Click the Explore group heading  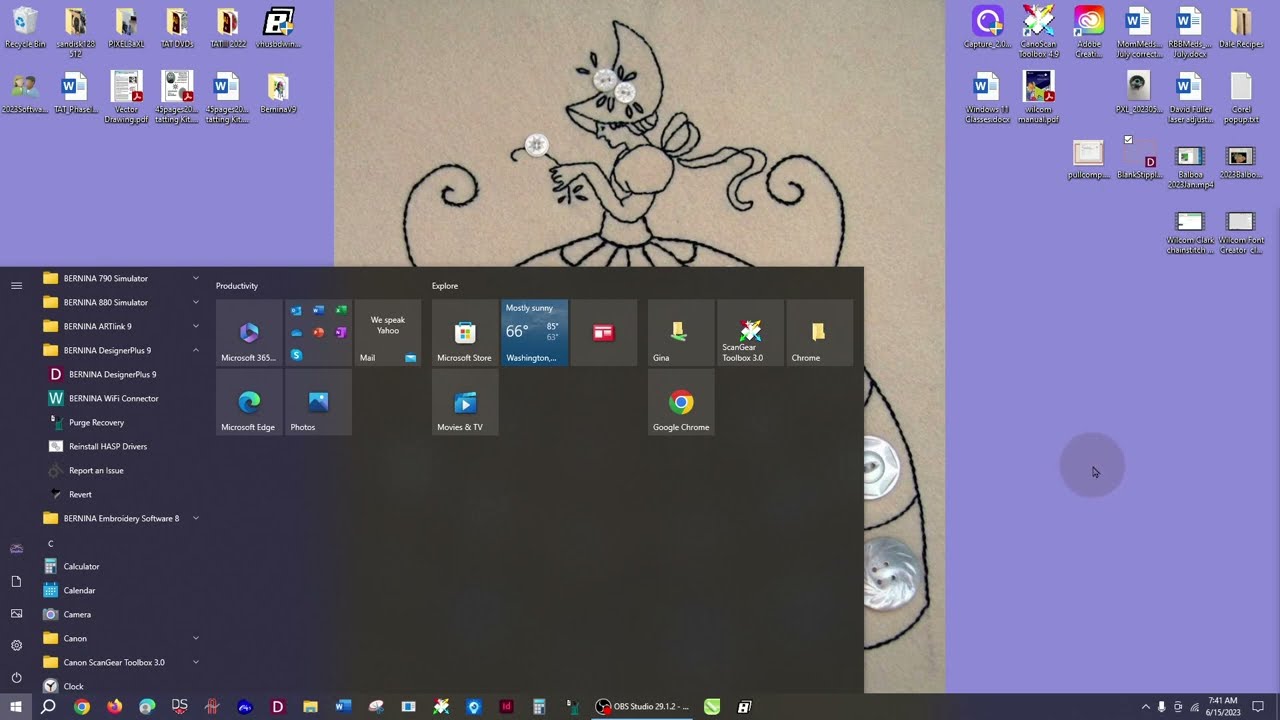(445, 286)
